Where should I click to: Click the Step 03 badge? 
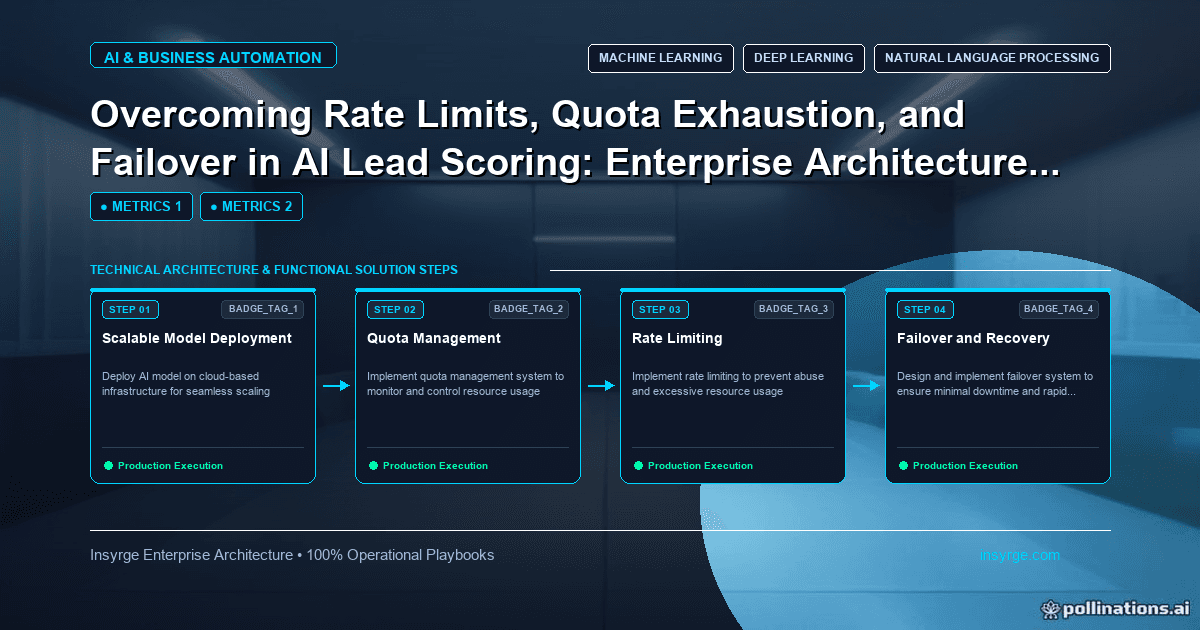coord(660,310)
